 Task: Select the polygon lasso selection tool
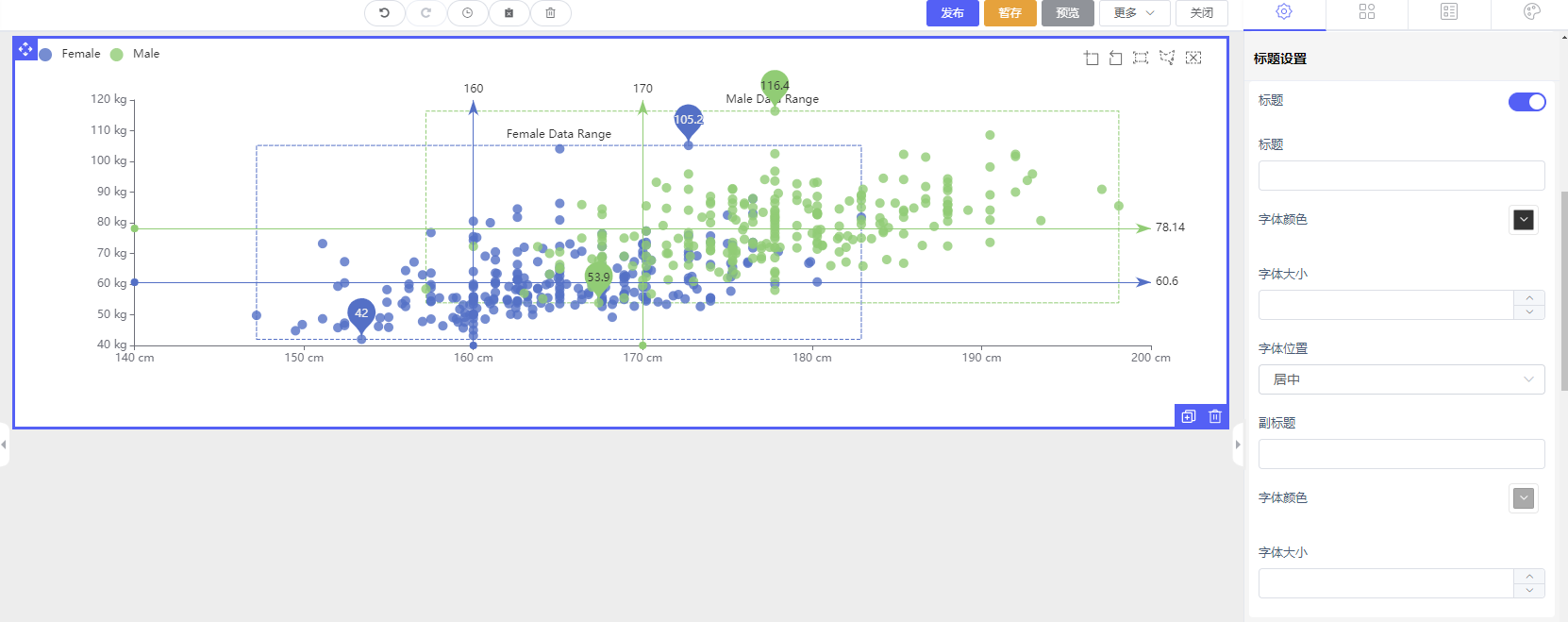click(1167, 59)
